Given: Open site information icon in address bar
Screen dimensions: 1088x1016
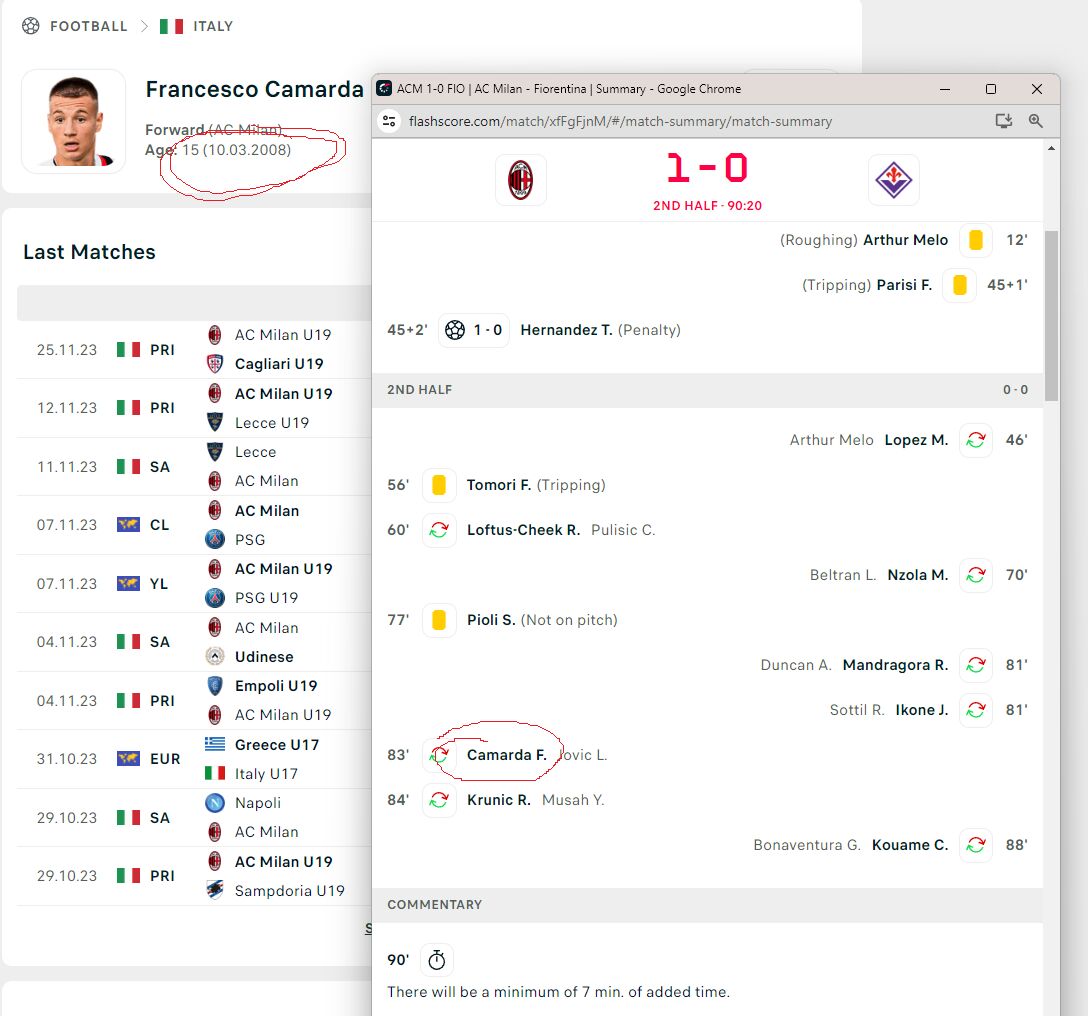Looking at the screenshot, I should (x=389, y=121).
